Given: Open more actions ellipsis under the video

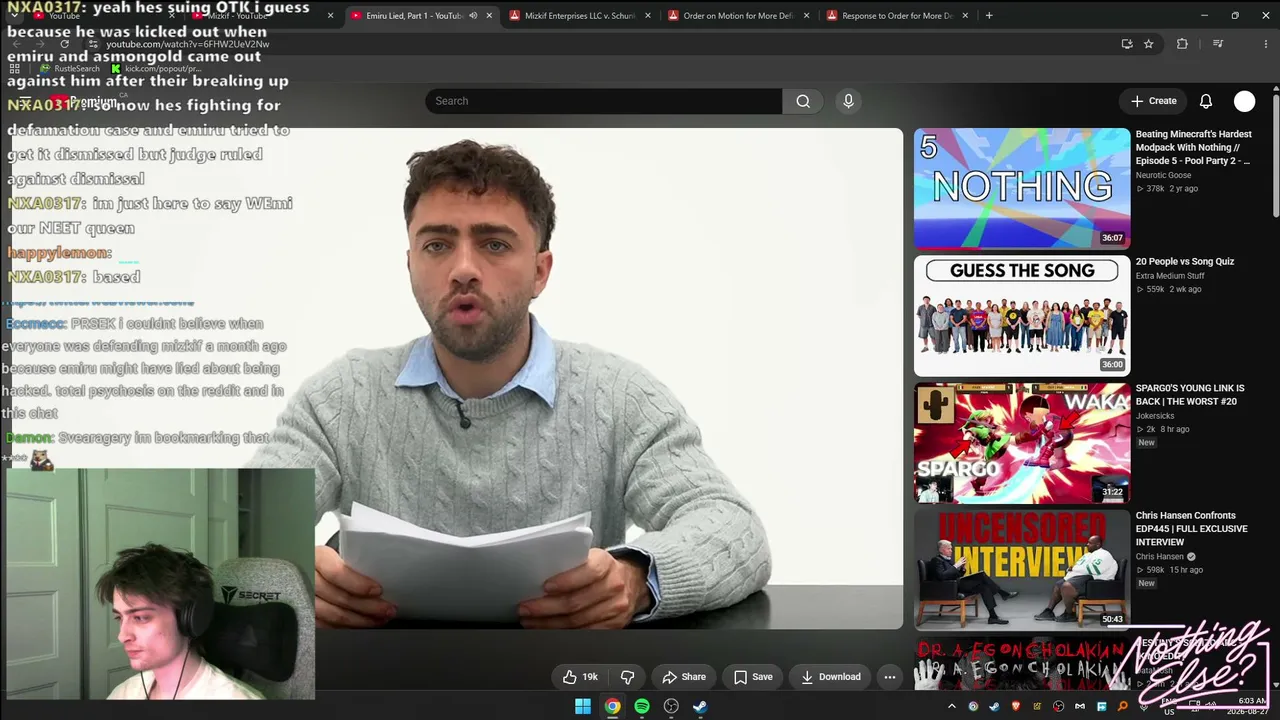Looking at the screenshot, I should [889, 677].
